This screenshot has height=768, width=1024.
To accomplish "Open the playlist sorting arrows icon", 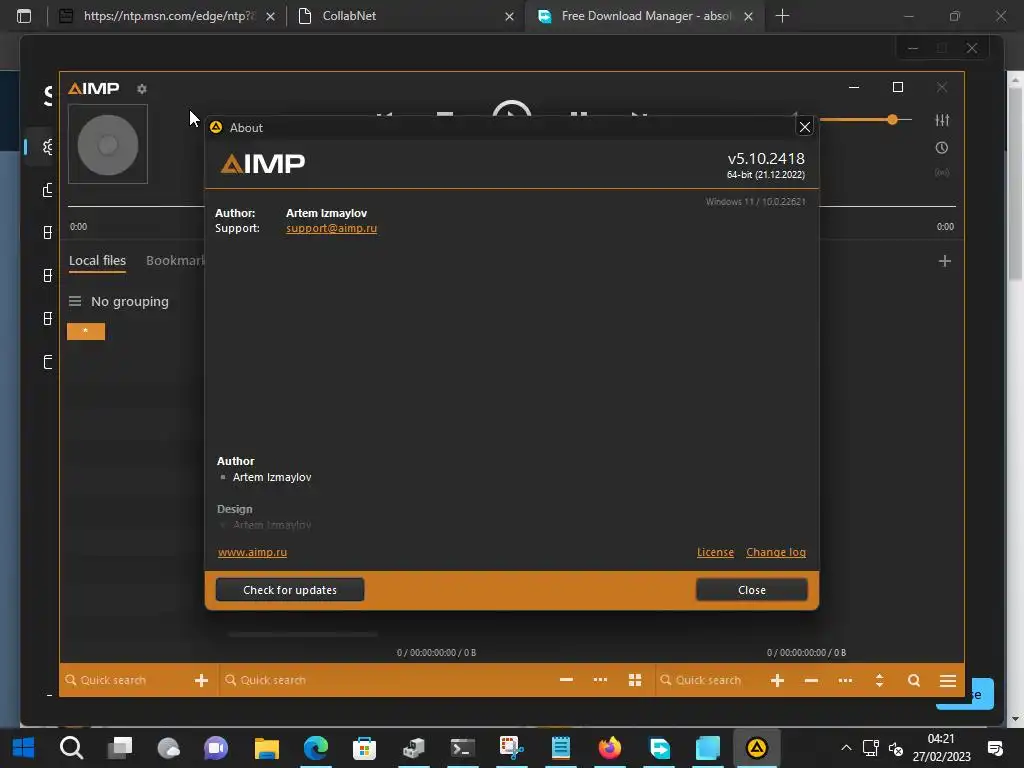I will click(879, 680).
